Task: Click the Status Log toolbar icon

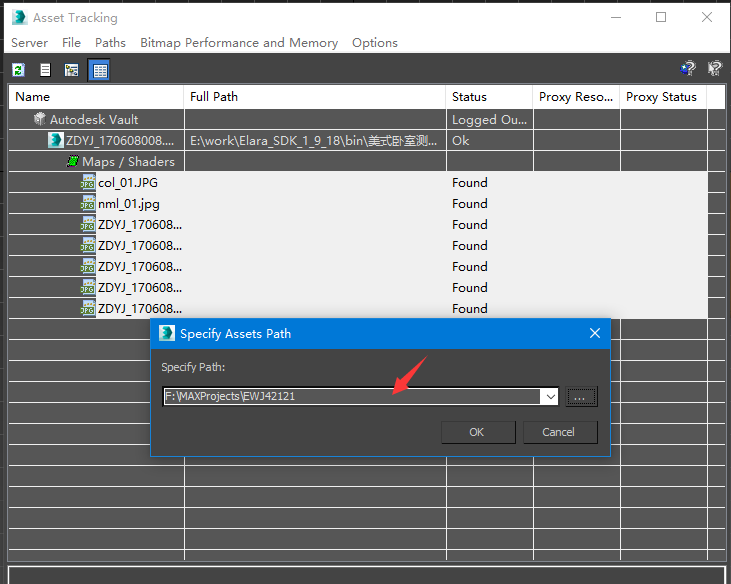Action: tap(45, 70)
